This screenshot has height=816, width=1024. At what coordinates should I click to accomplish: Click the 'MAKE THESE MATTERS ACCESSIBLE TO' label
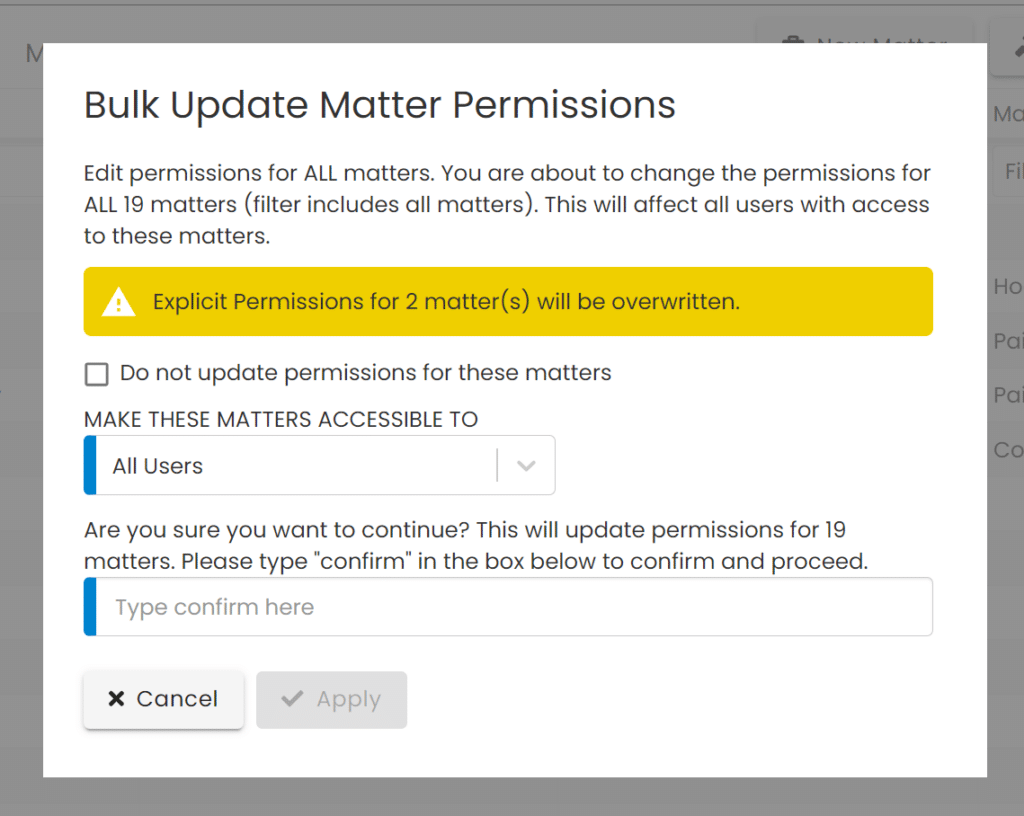281,419
